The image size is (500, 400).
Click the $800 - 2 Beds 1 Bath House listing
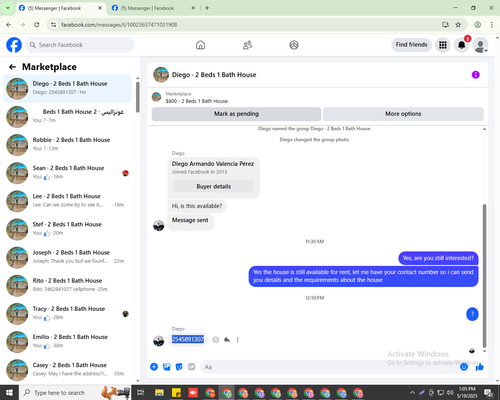(197, 101)
